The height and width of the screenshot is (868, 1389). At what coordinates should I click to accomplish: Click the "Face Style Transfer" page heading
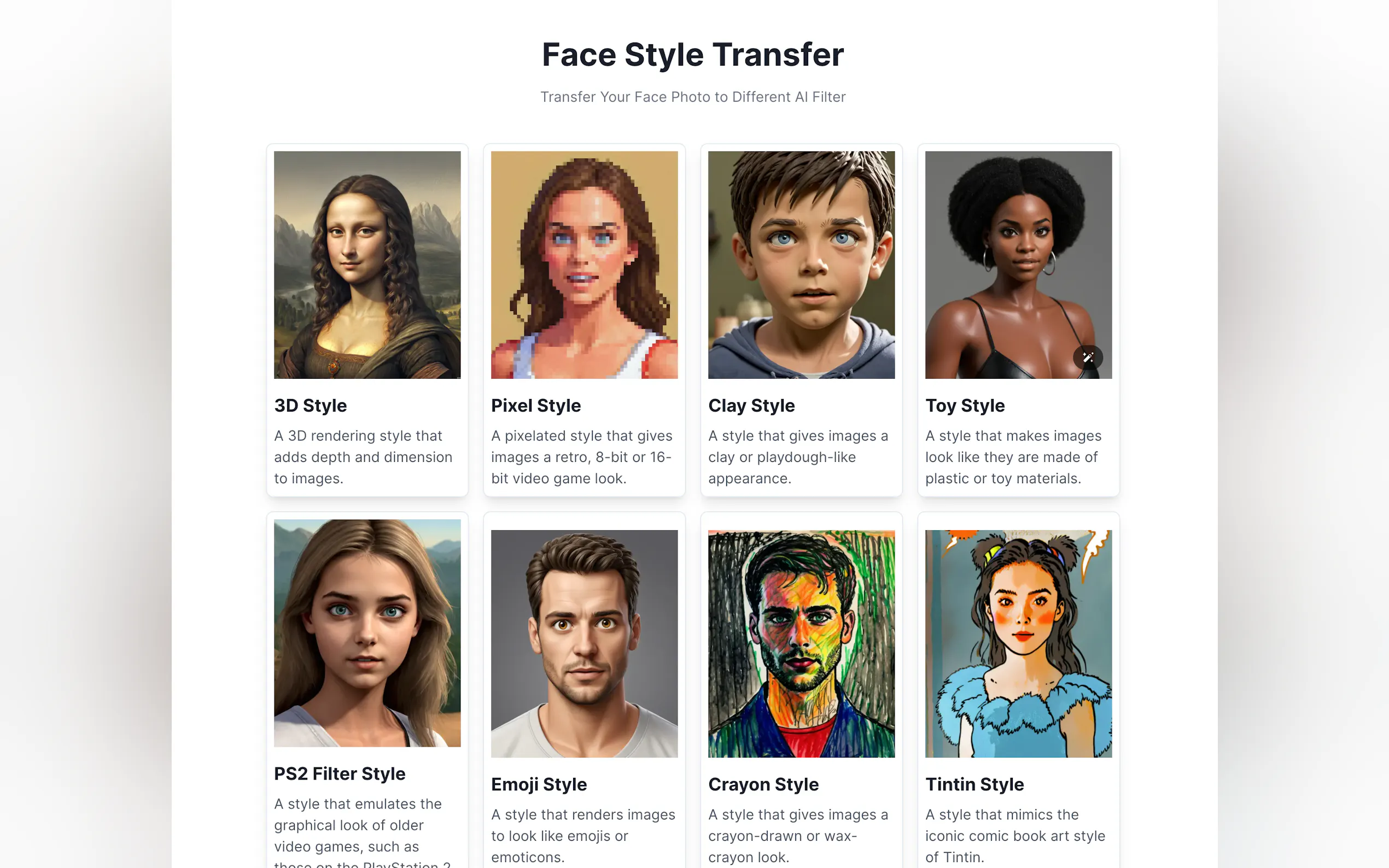[x=693, y=55]
